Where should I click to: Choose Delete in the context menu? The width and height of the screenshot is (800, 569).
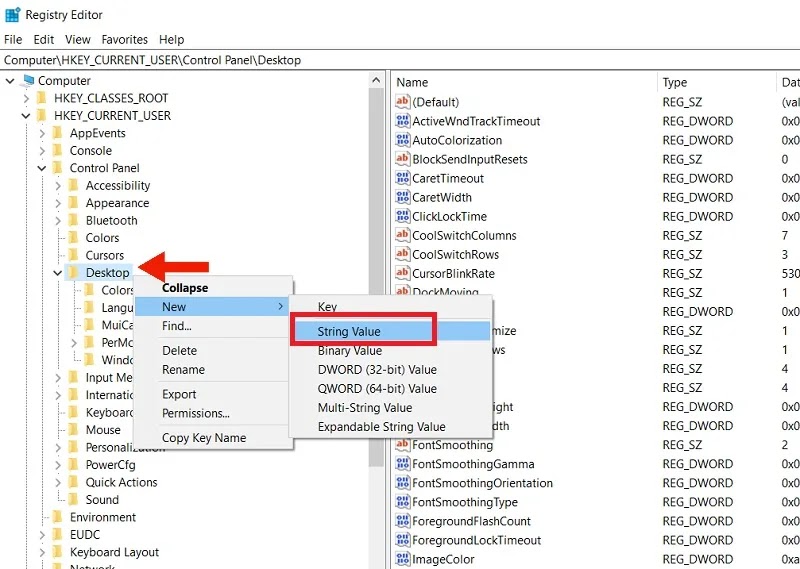213,351
